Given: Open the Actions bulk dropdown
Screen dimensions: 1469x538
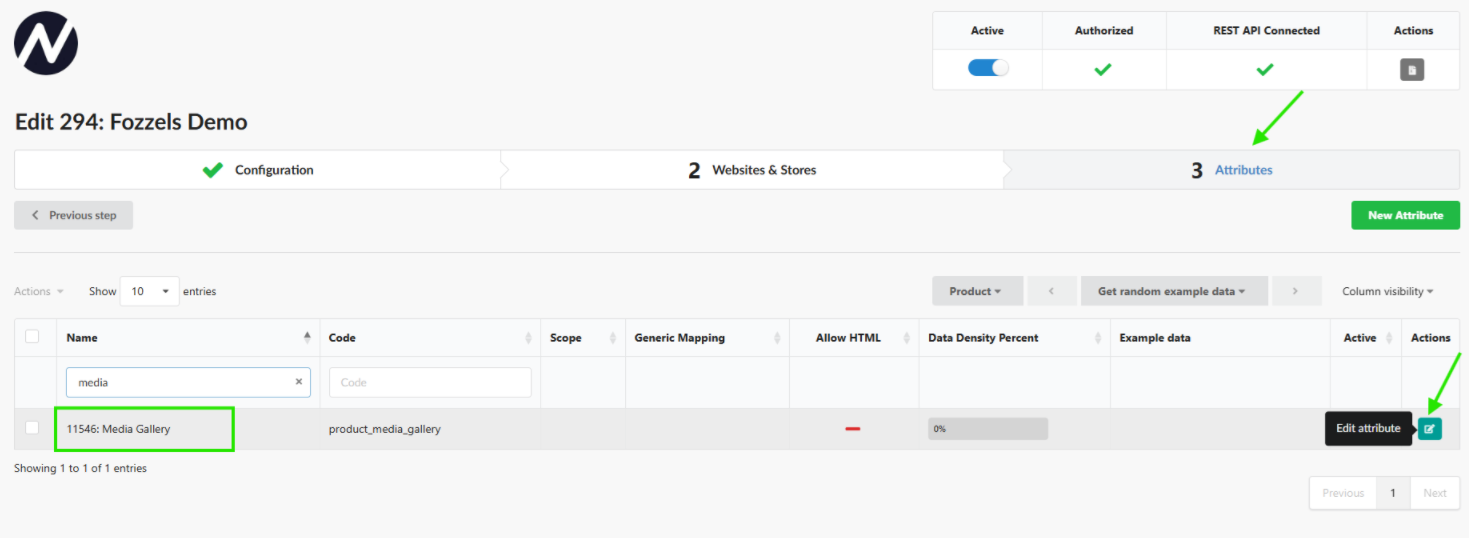Looking at the screenshot, I should pos(39,291).
